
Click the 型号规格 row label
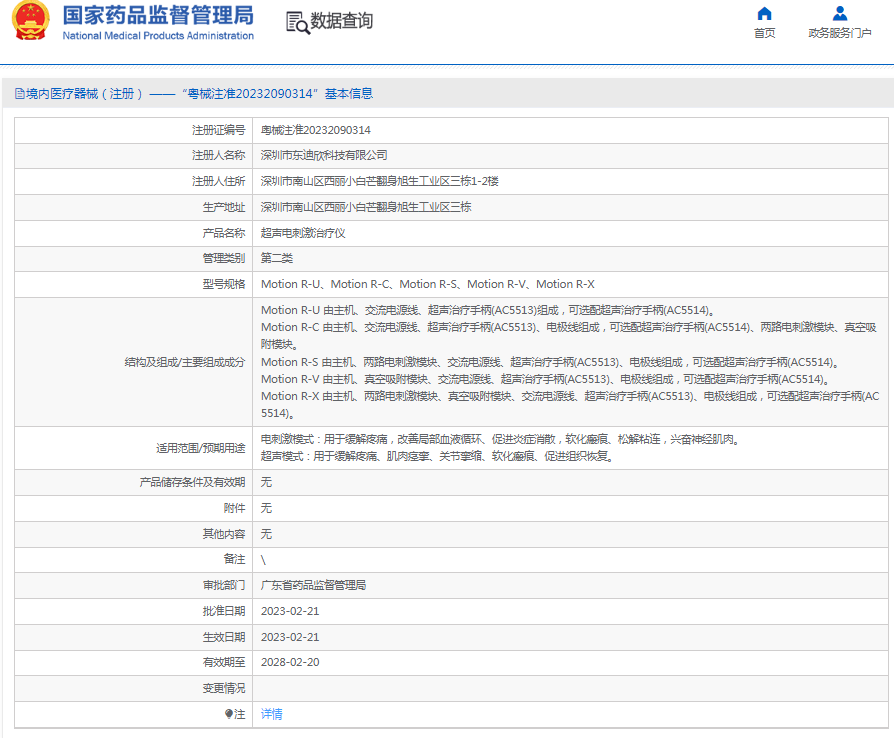224,284
